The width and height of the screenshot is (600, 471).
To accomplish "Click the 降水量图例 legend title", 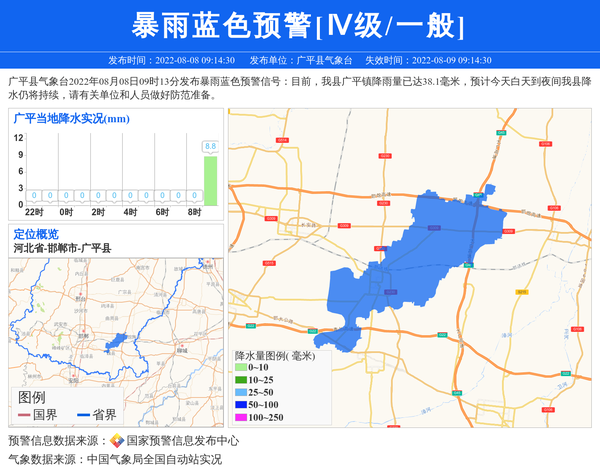I will 274,355.
